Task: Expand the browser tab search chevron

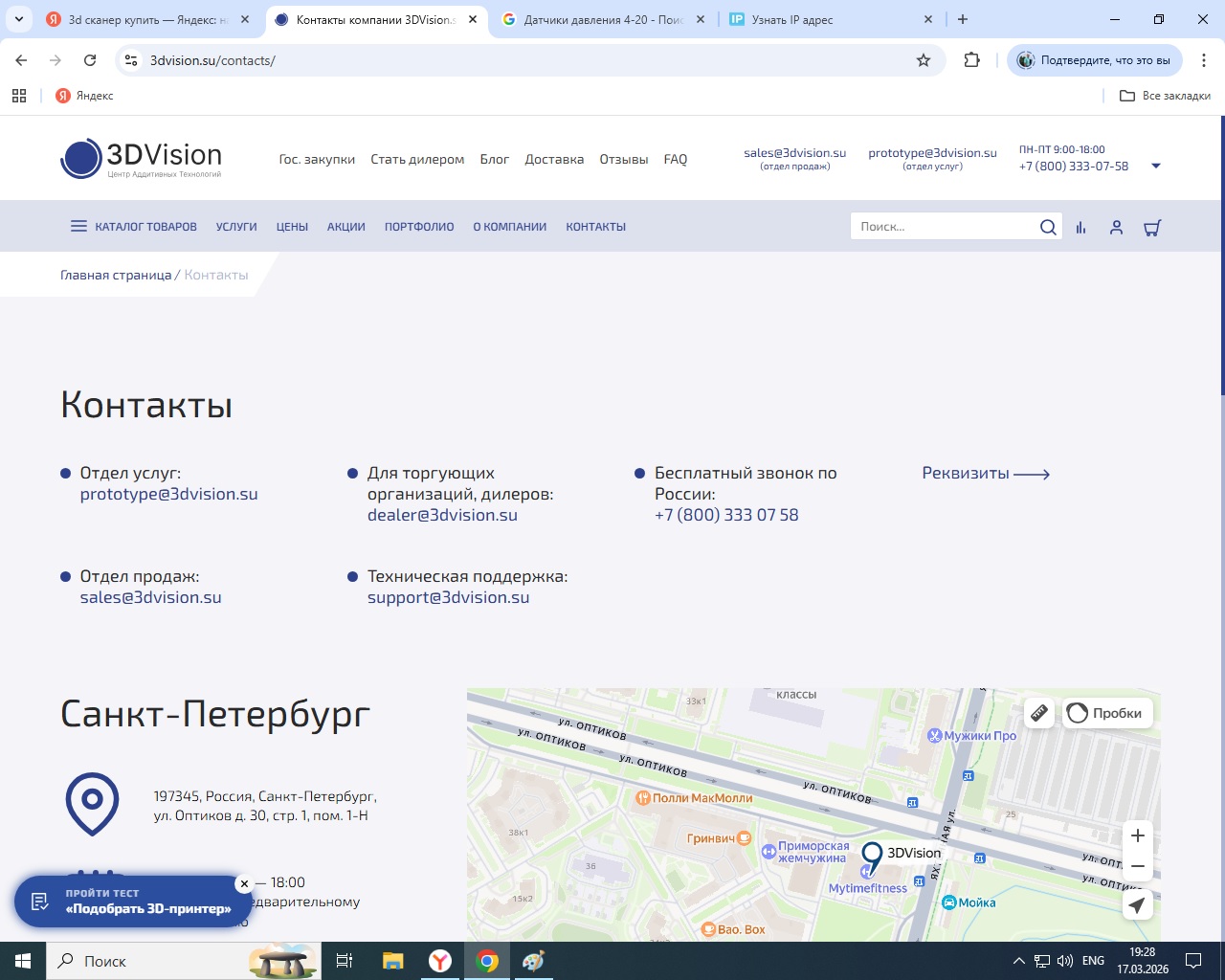Action: pyautogui.click(x=19, y=19)
